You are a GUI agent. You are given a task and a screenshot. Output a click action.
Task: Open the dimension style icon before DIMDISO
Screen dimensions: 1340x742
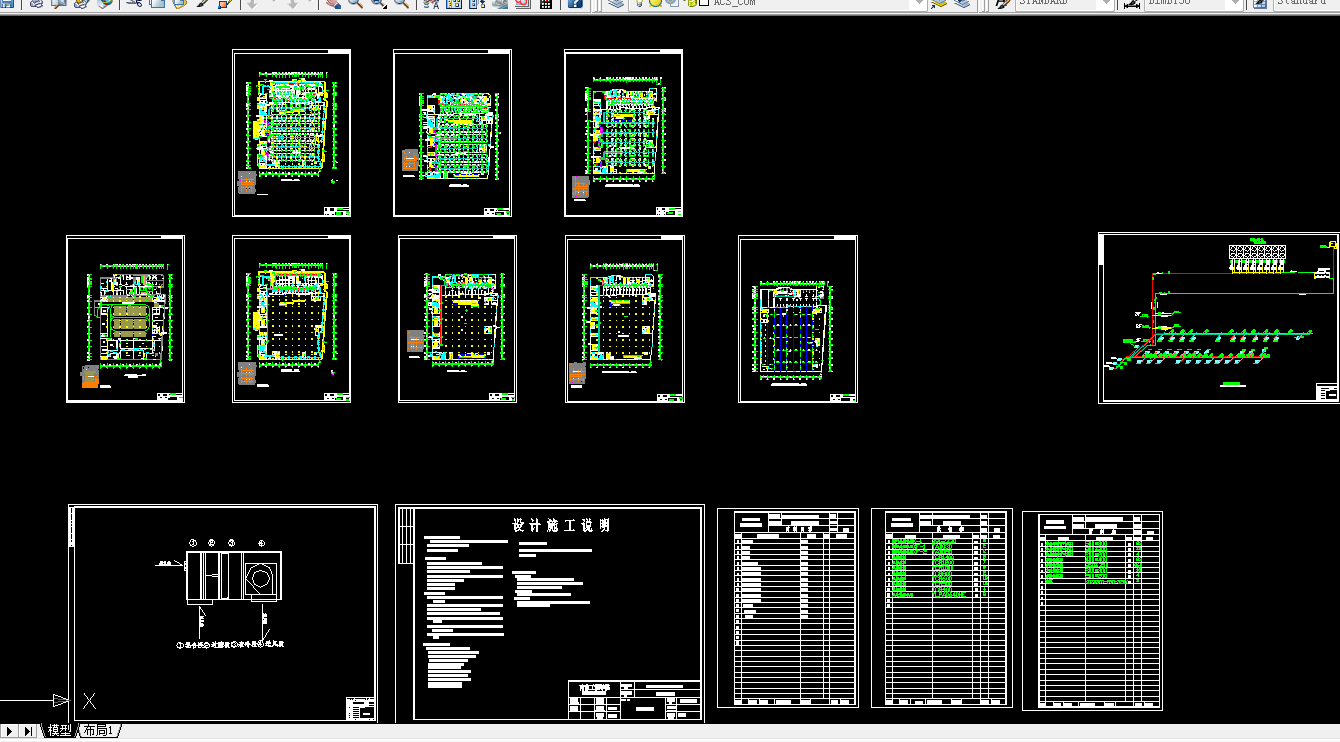tap(1131, 3)
